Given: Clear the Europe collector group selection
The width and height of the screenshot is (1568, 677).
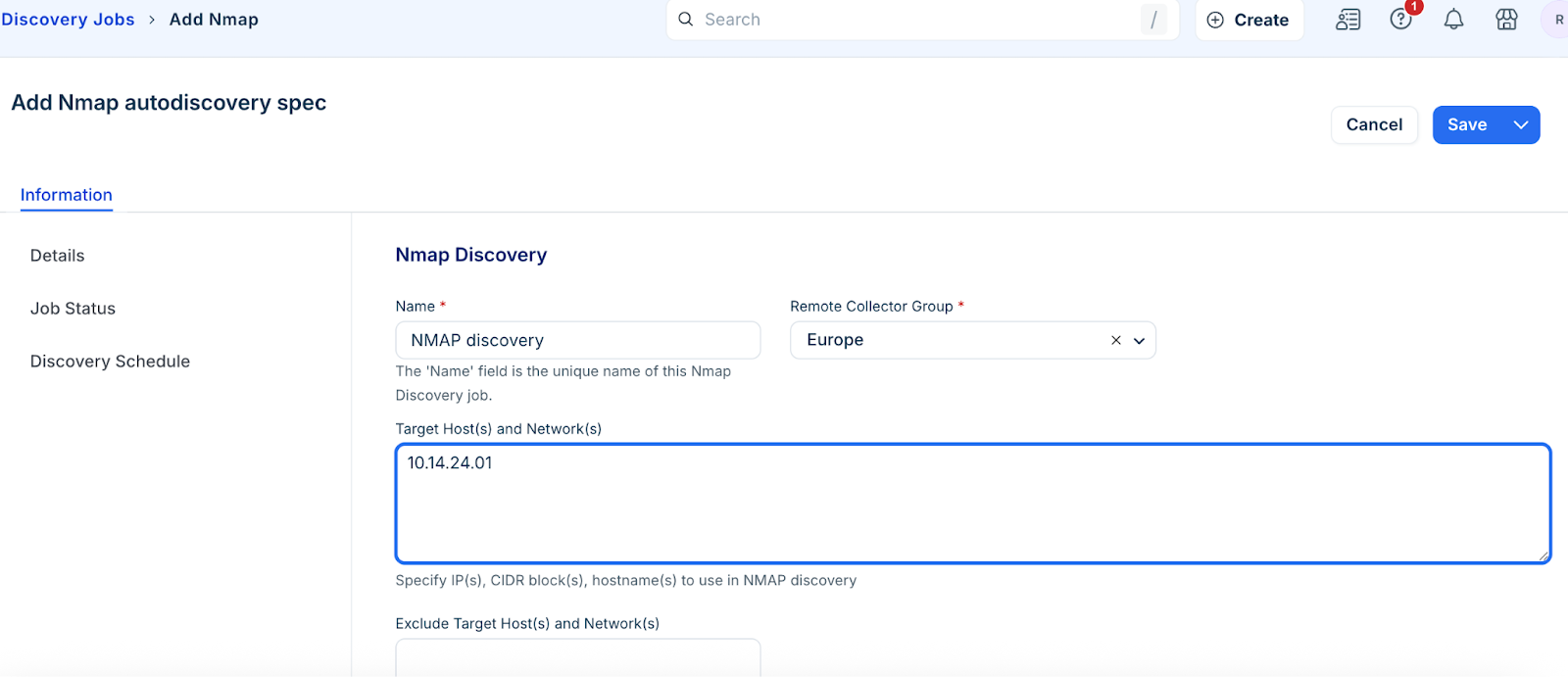Looking at the screenshot, I should pyautogui.click(x=1116, y=340).
